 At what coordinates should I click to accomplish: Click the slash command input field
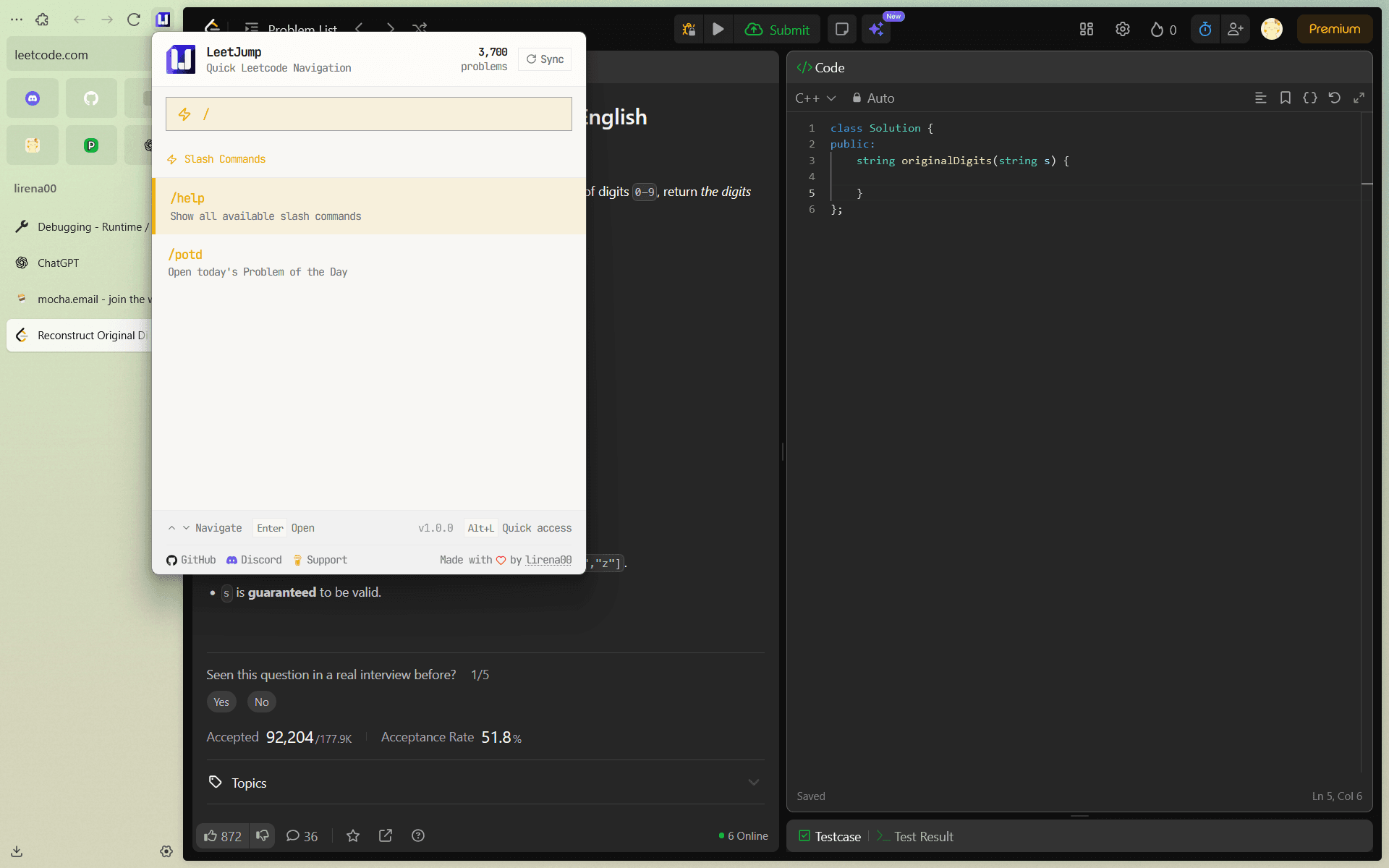(x=369, y=114)
